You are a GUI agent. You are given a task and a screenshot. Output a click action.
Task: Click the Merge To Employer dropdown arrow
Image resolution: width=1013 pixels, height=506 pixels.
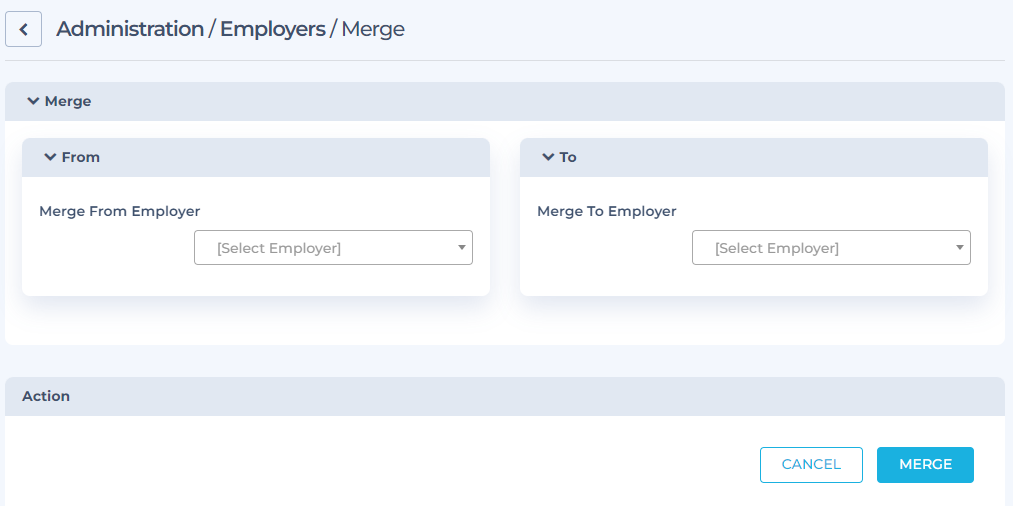click(x=959, y=248)
